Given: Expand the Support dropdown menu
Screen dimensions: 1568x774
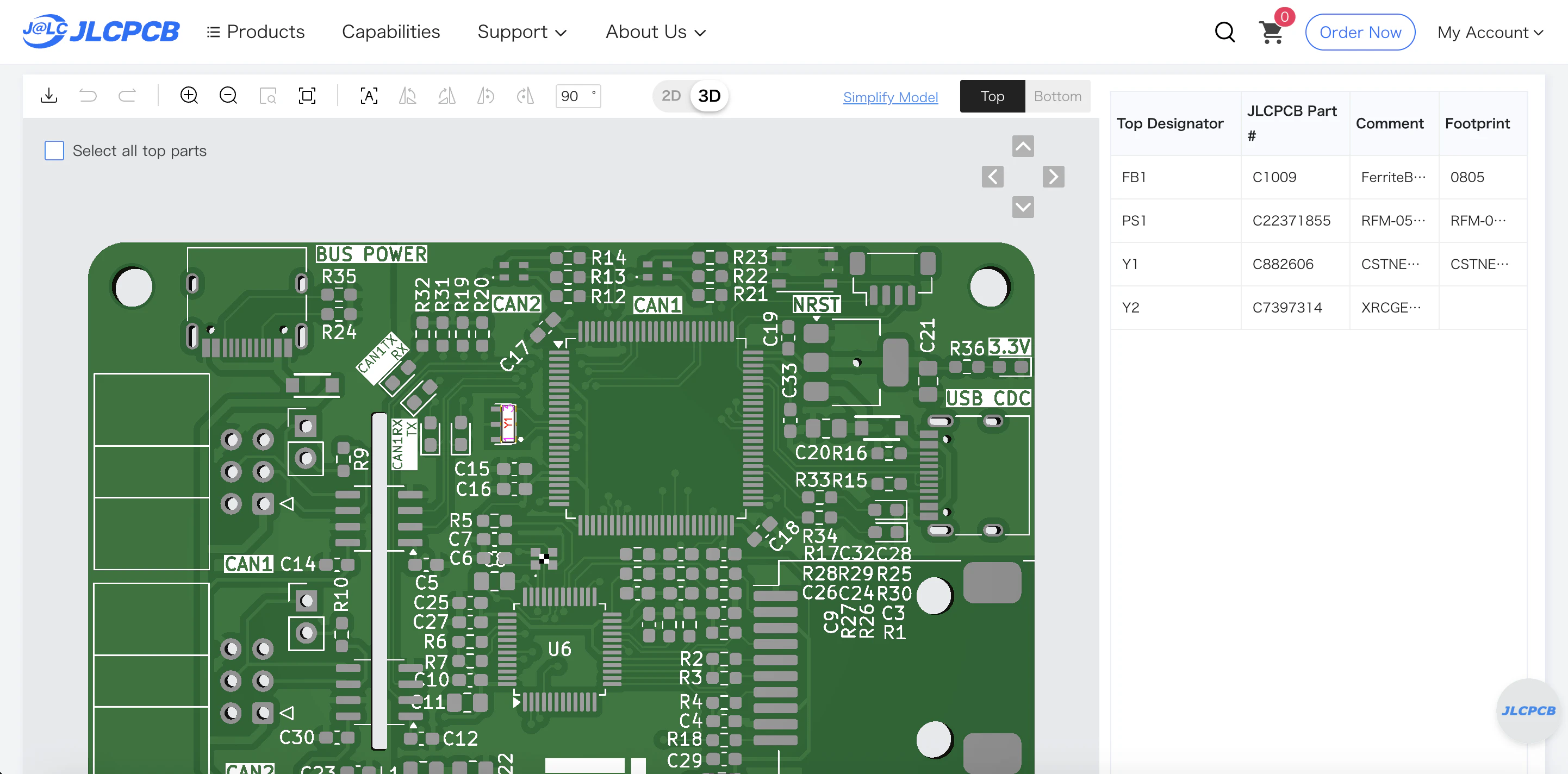Looking at the screenshot, I should coord(521,32).
